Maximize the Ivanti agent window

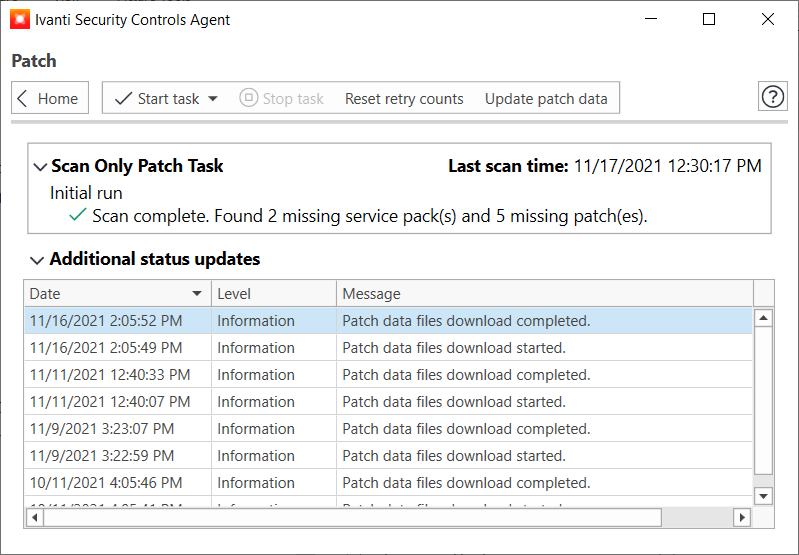[709, 19]
